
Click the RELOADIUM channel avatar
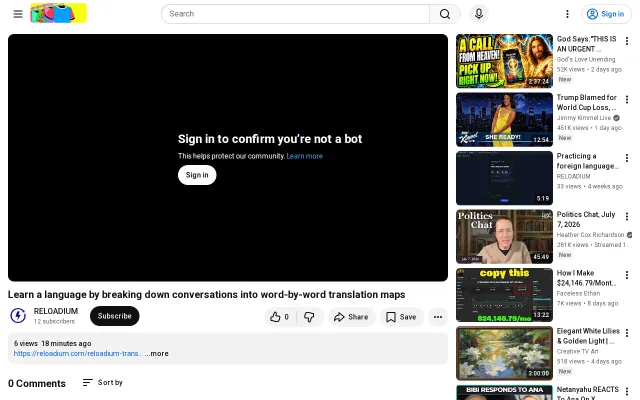pyautogui.click(x=18, y=316)
